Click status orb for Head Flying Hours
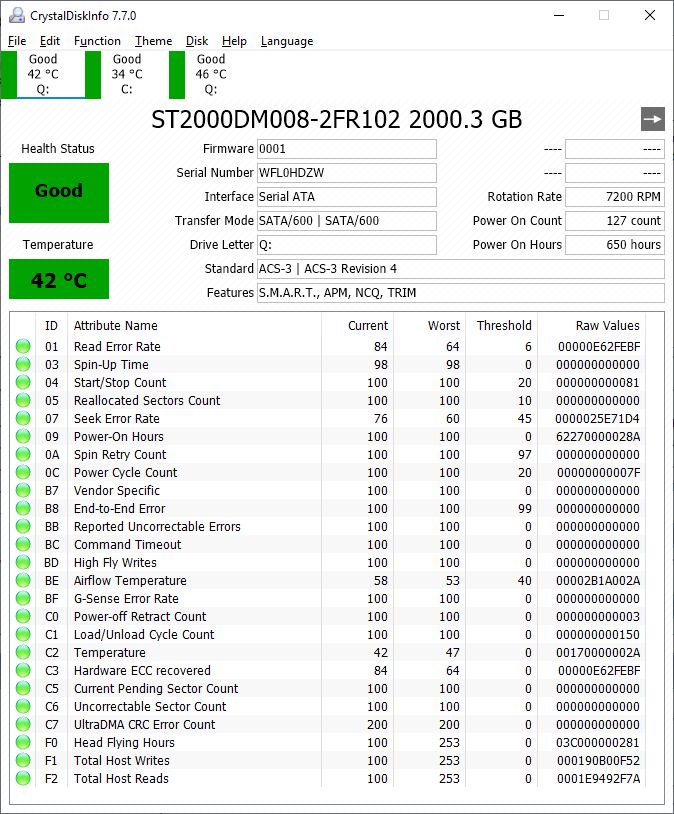Screen dimensions: 674x814 (23, 742)
